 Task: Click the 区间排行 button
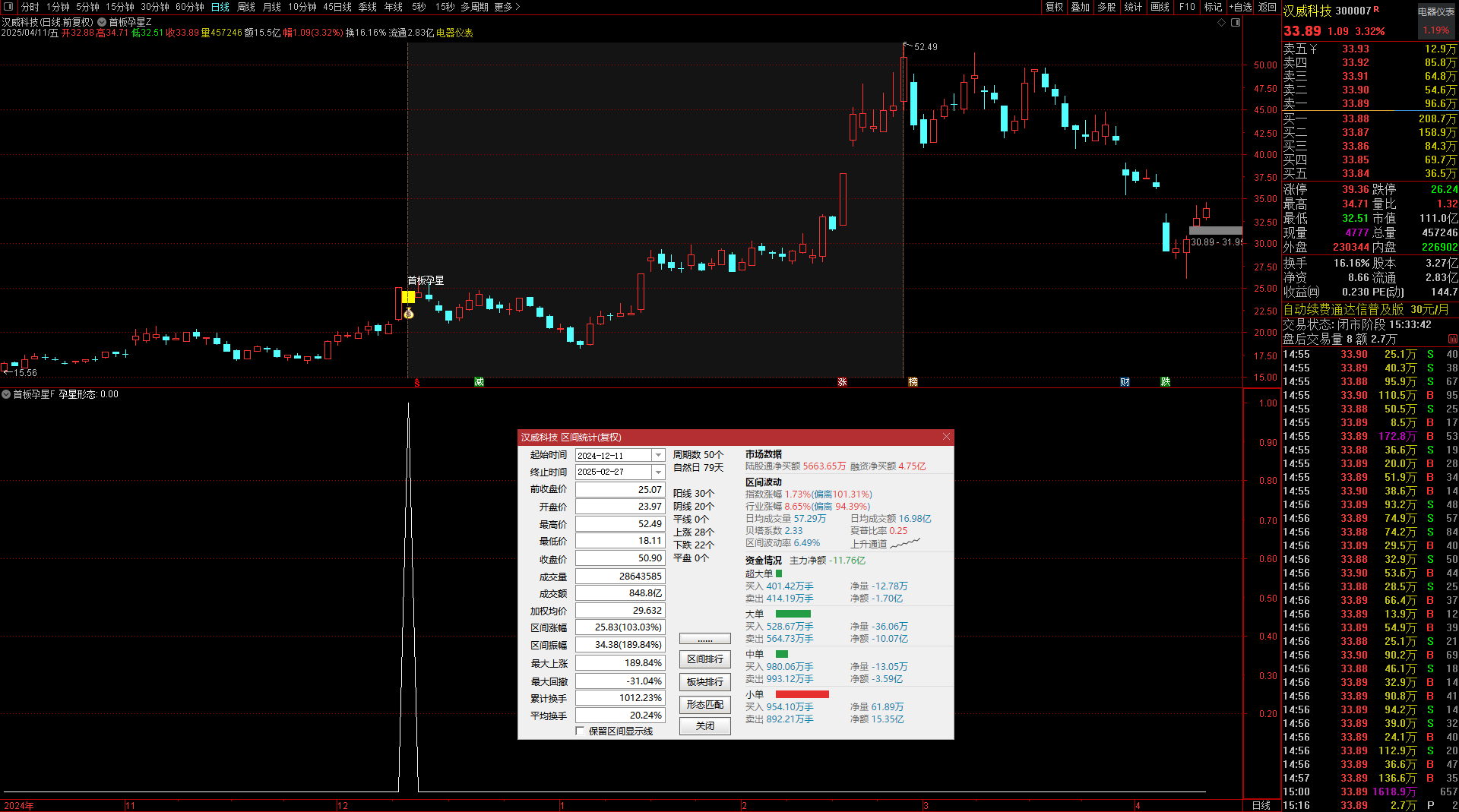(705, 659)
